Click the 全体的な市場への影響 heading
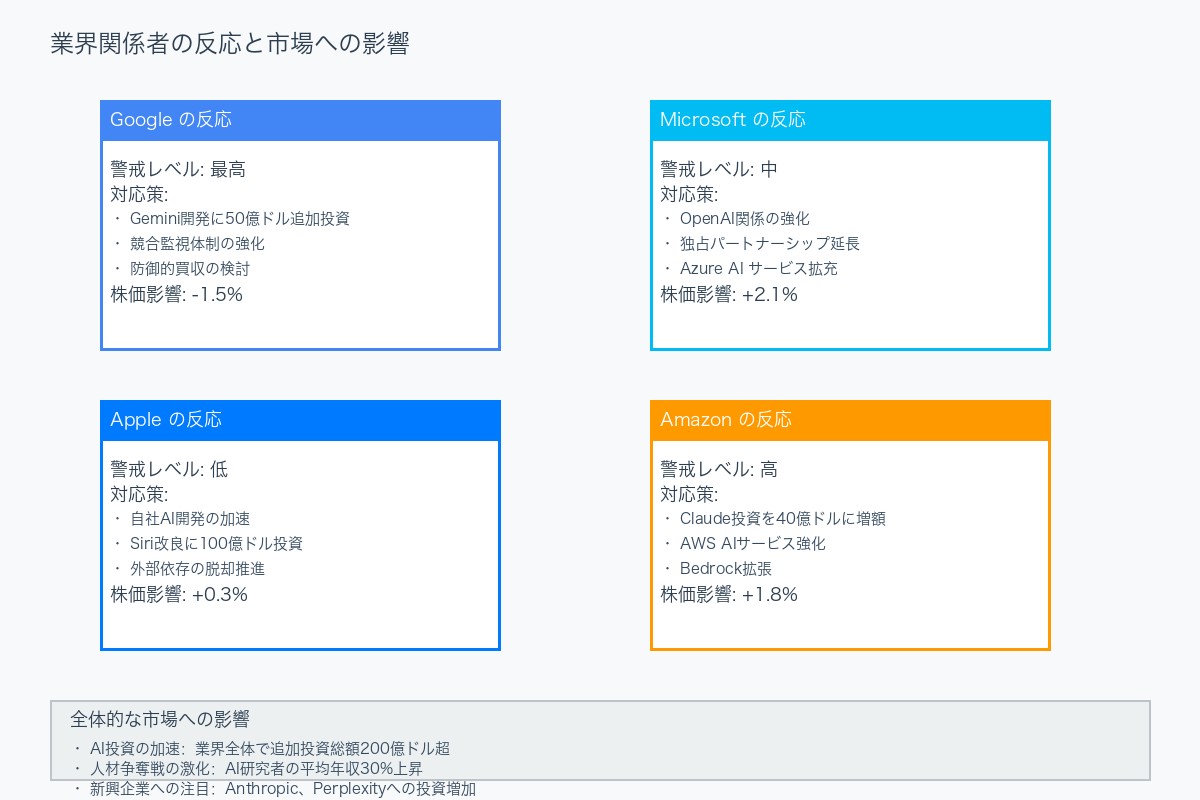 coord(160,719)
